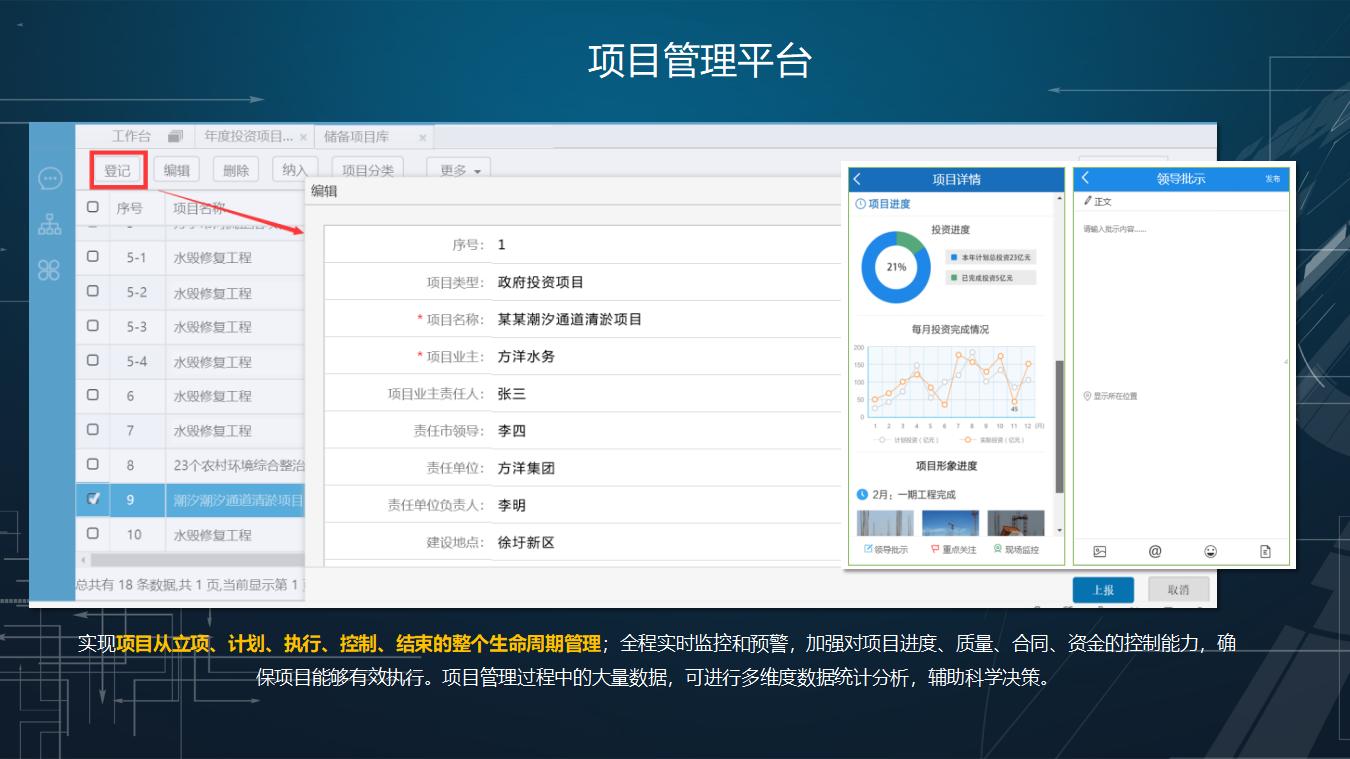Click the 登记 button
Screen dimensions: 1350x759
pos(118,170)
